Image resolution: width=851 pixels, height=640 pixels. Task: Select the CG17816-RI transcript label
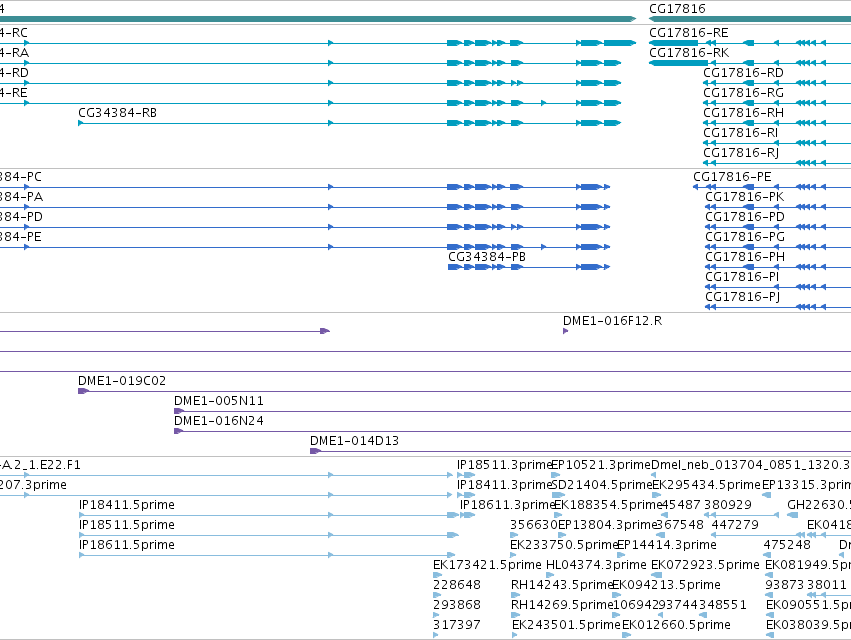[x=741, y=133]
